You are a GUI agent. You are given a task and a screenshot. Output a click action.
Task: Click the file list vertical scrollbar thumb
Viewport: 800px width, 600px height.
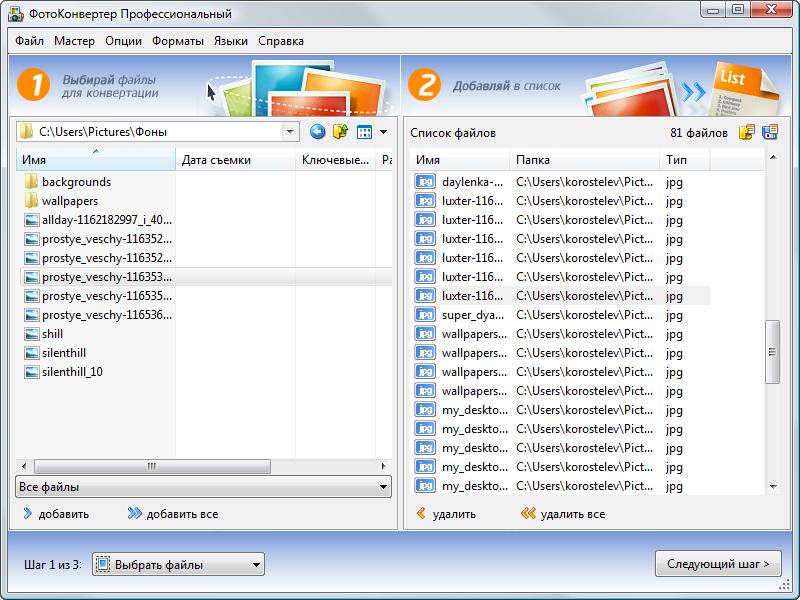click(772, 352)
